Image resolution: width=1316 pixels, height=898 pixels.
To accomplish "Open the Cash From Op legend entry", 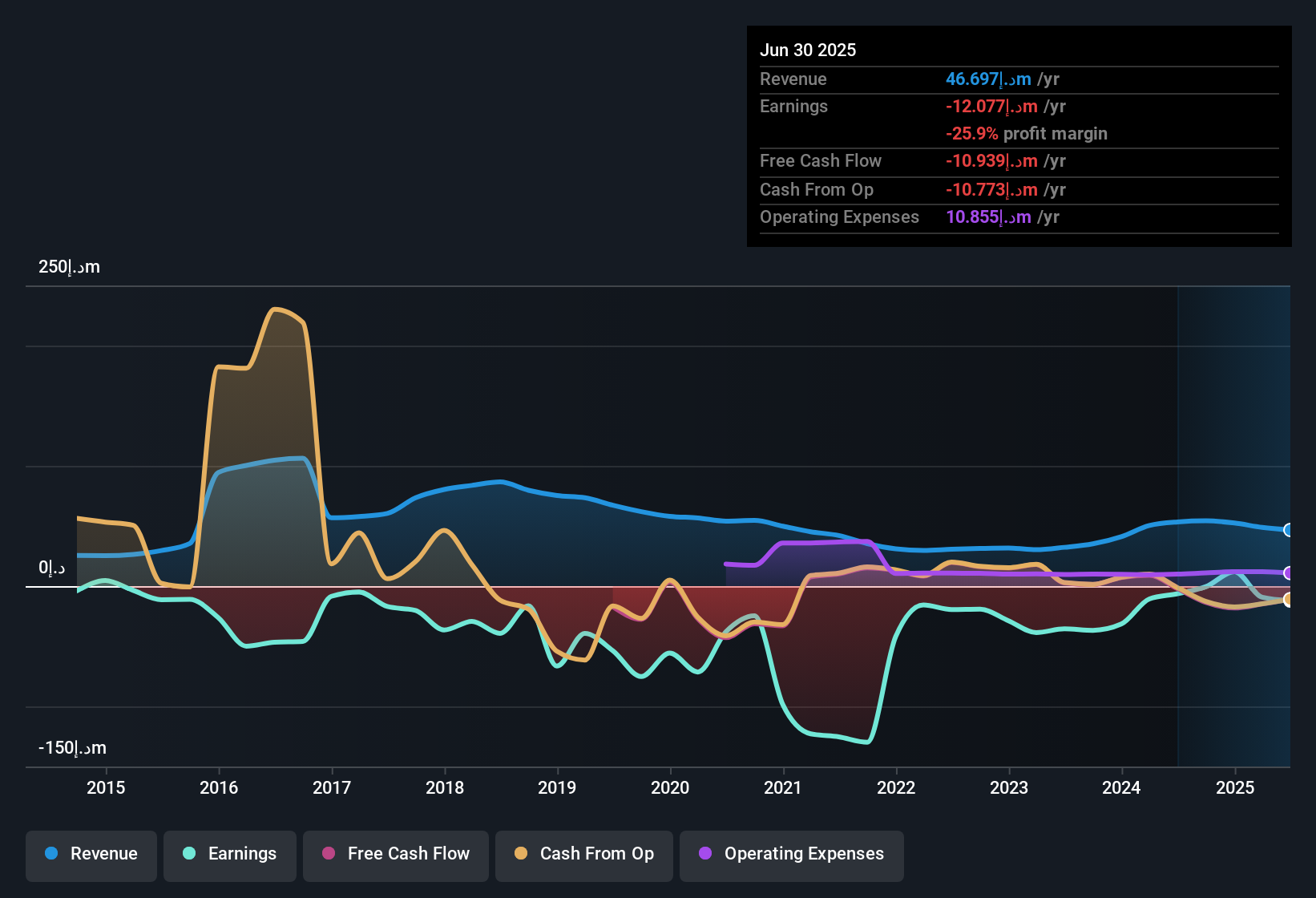I will pos(583,854).
